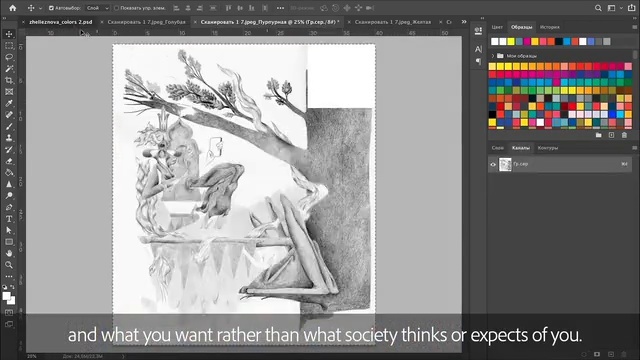
Task: Switch to the Сканировать 1 7.jpeg_Голубая tab
Action: tap(146, 22)
